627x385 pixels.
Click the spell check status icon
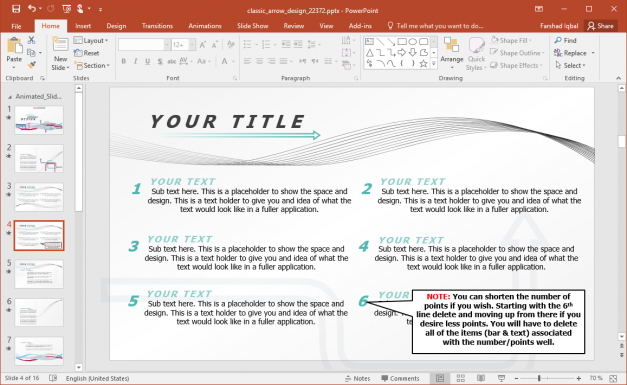click(x=53, y=378)
